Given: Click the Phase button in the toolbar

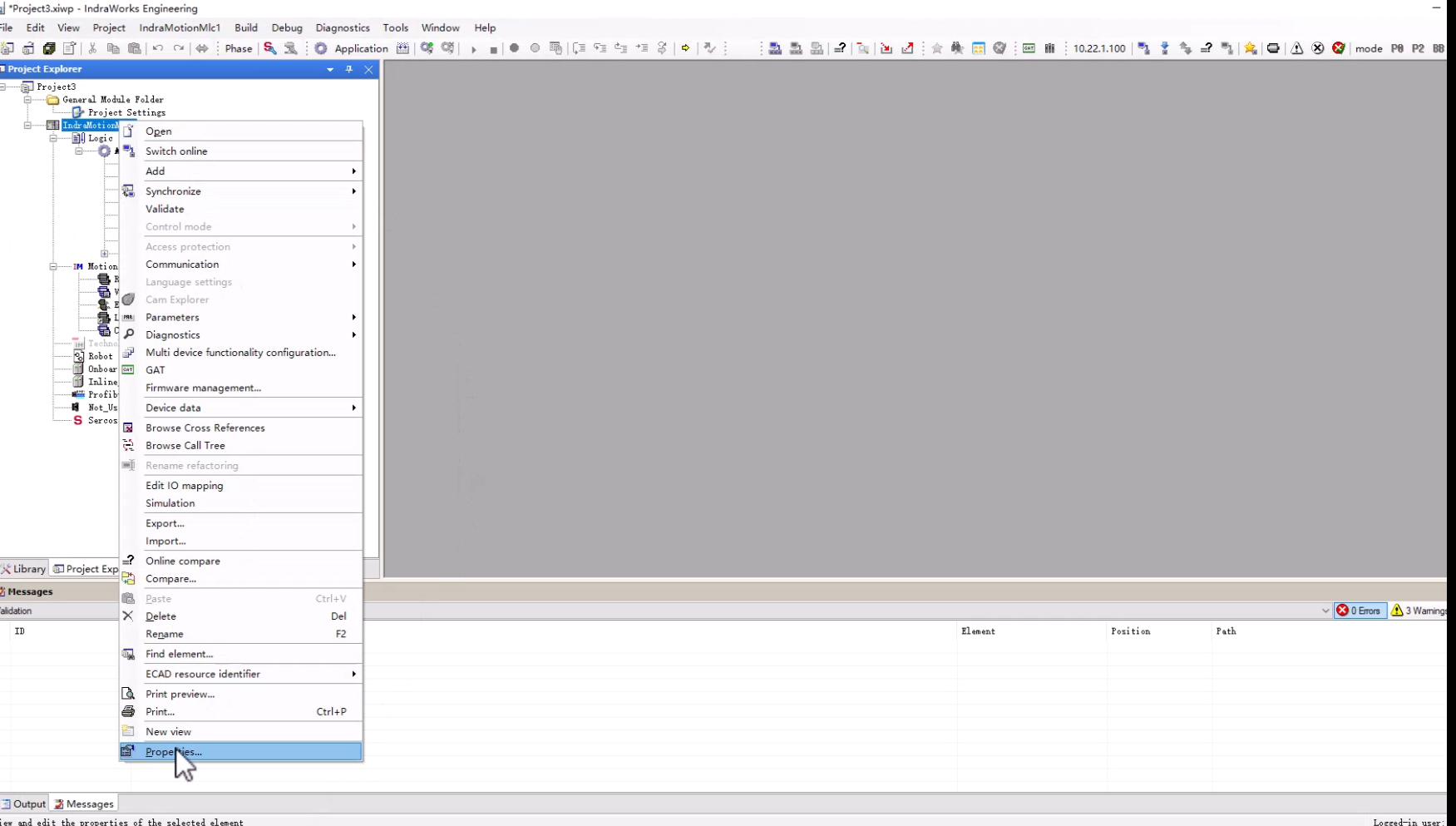Looking at the screenshot, I should click(238, 48).
